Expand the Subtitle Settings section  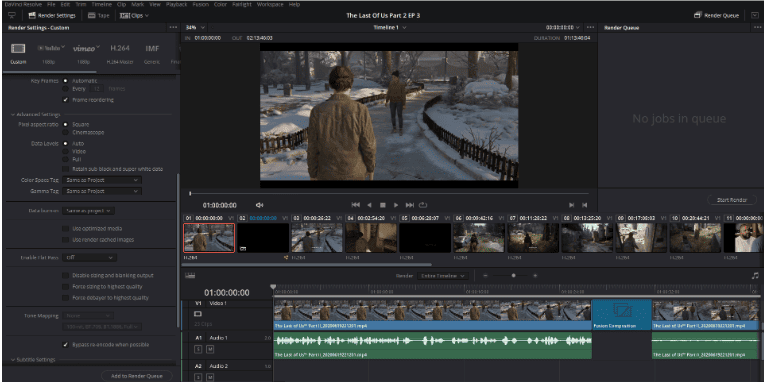click(33, 360)
